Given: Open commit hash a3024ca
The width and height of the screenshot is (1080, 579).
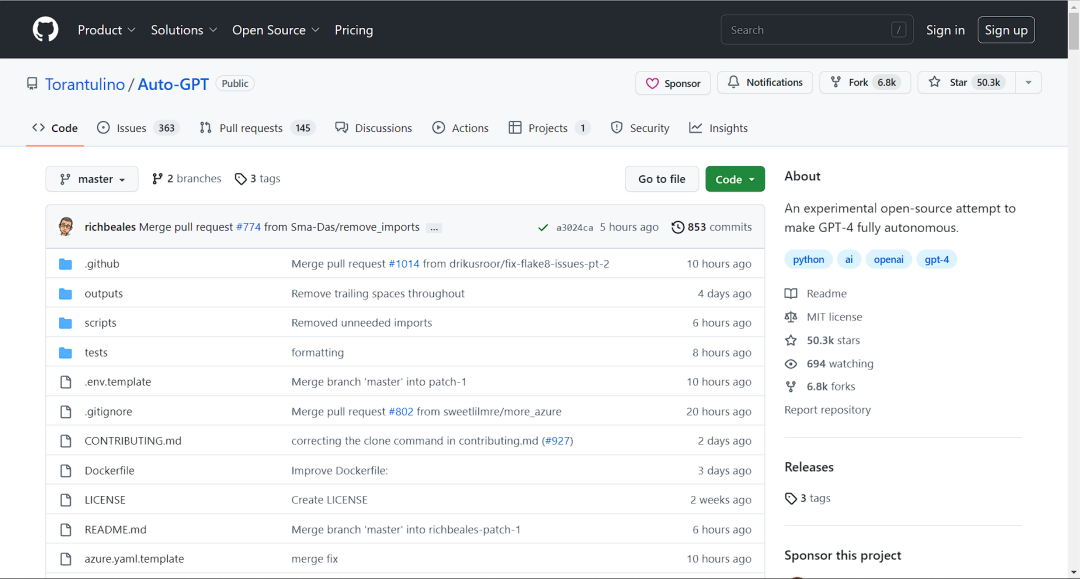Looking at the screenshot, I should pyautogui.click(x=574, y=228).
